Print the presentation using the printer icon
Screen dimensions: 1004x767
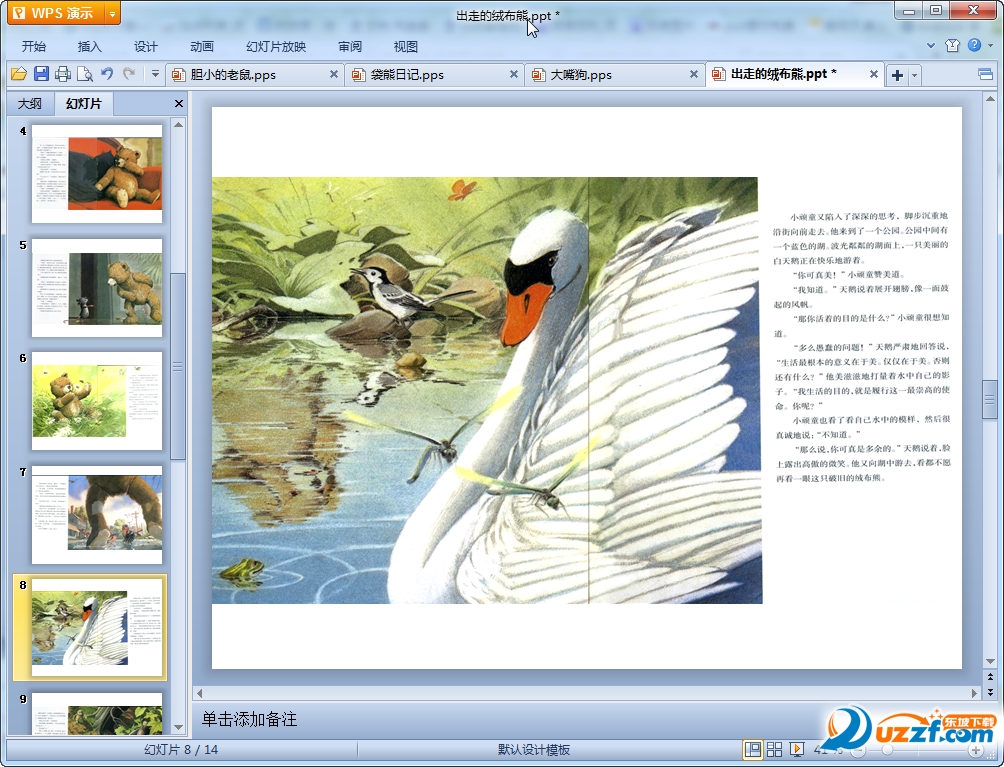(63, 74)
